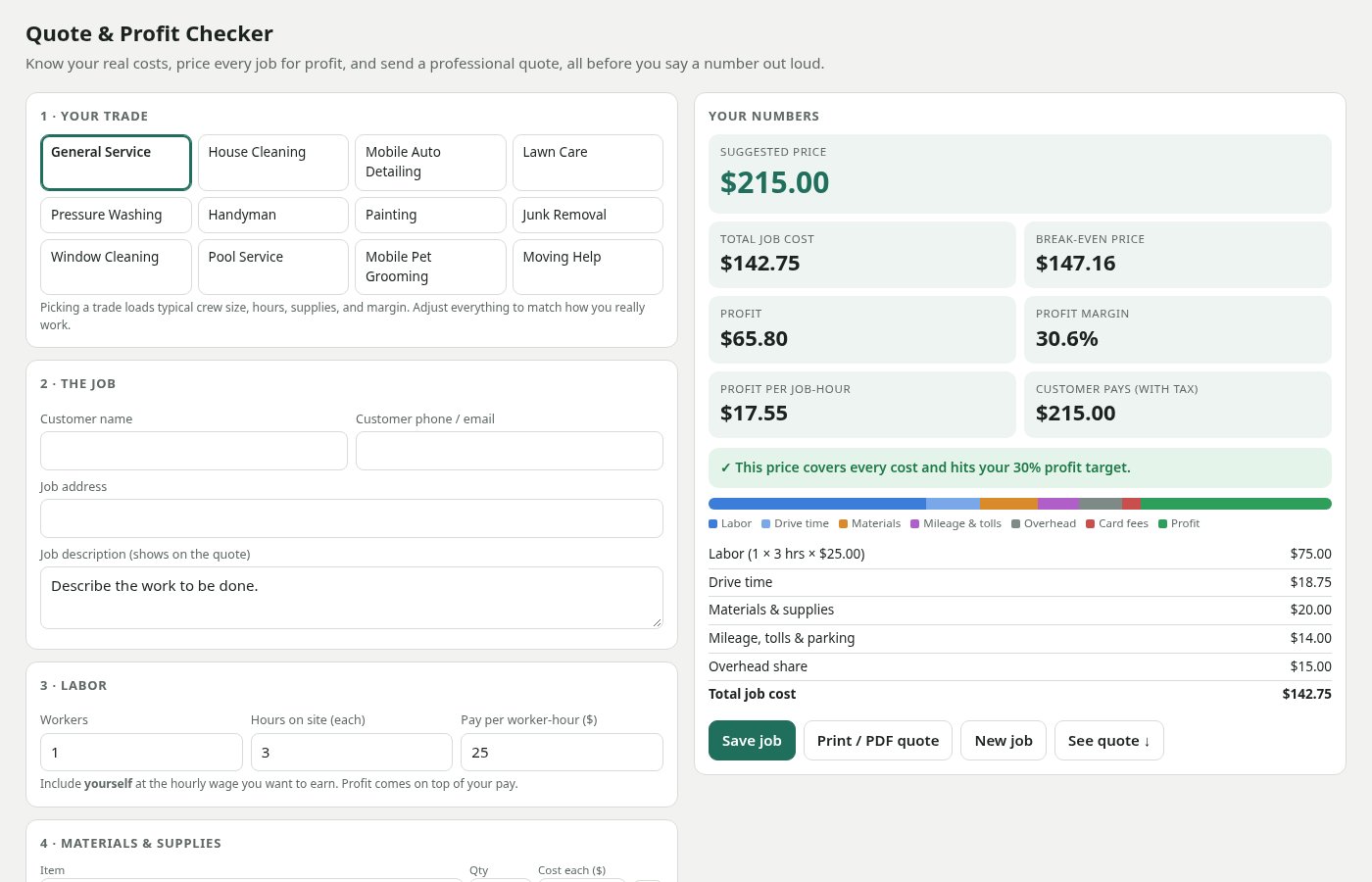Focus the Customer phone / email field
This screenshot has width=1372, height=882.
pyautogui.click(x=510, y=451)
